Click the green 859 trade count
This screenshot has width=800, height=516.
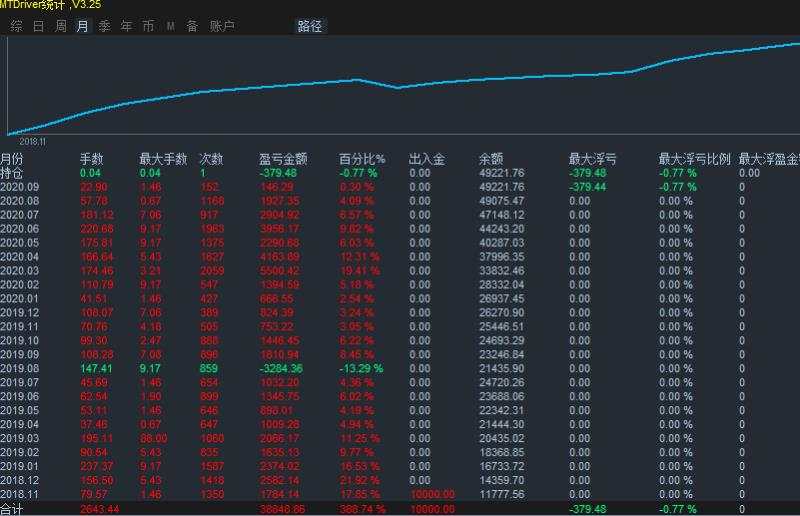click(209, 368)
